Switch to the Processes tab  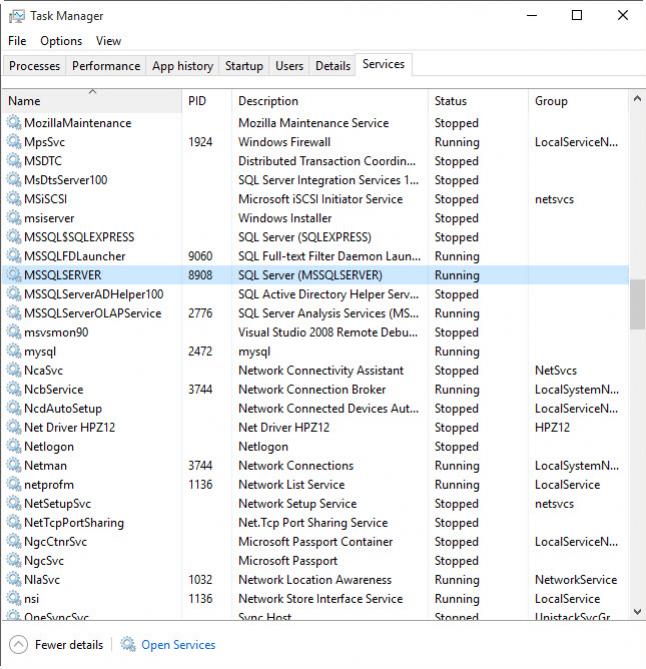point(35,66)
